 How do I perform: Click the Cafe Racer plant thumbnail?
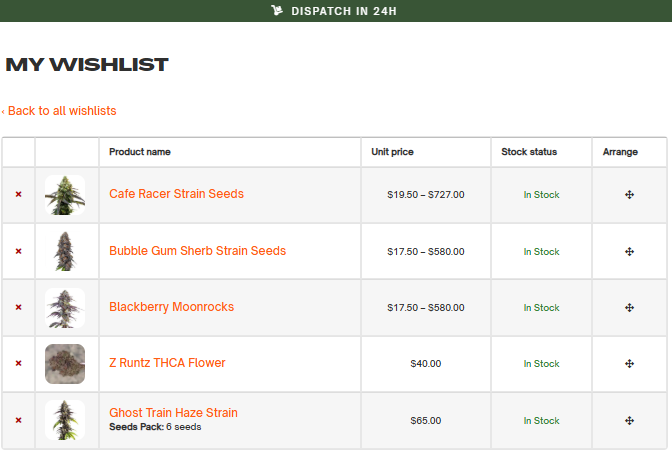[x=65, y=195]
